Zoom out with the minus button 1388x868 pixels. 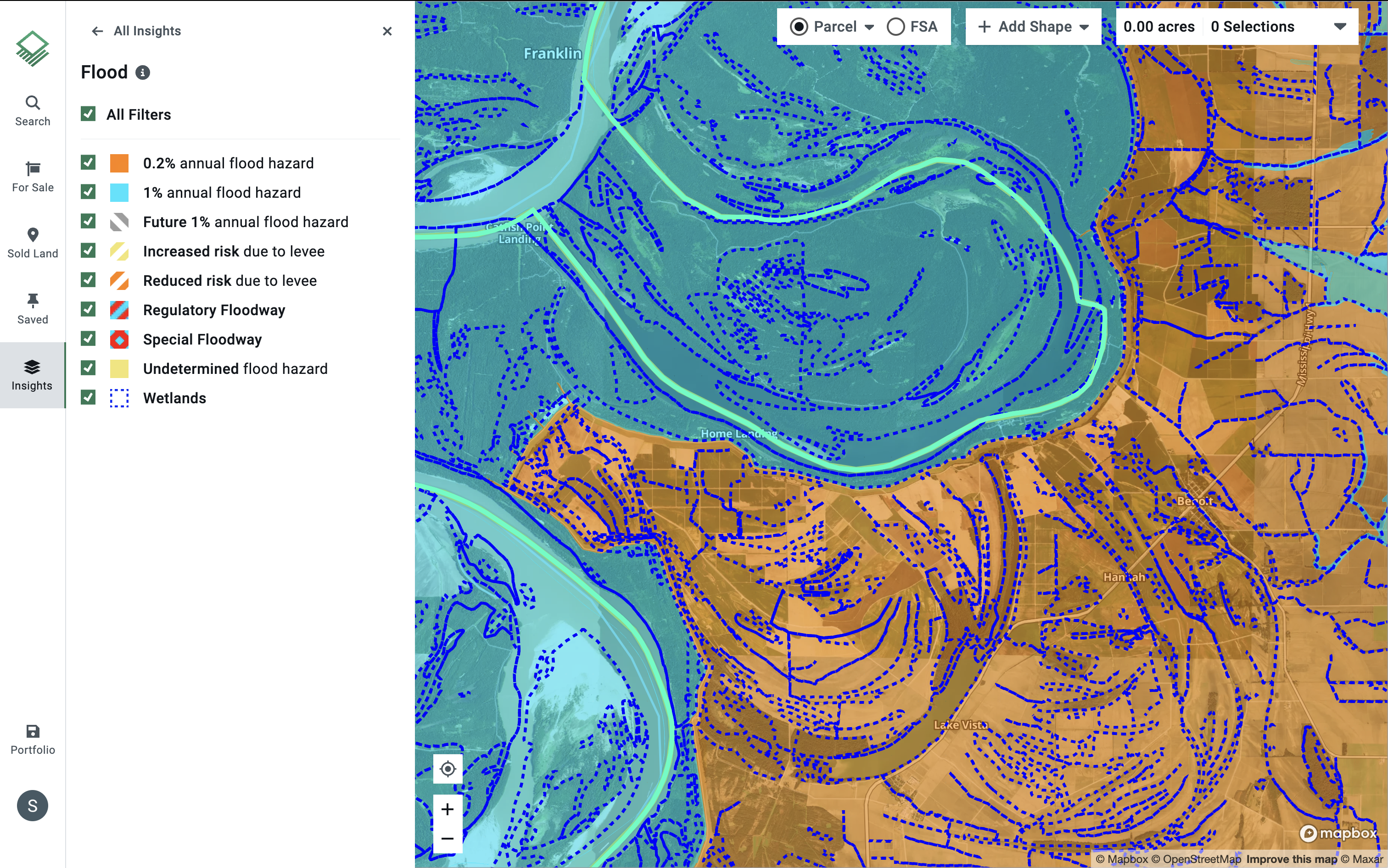448,838
